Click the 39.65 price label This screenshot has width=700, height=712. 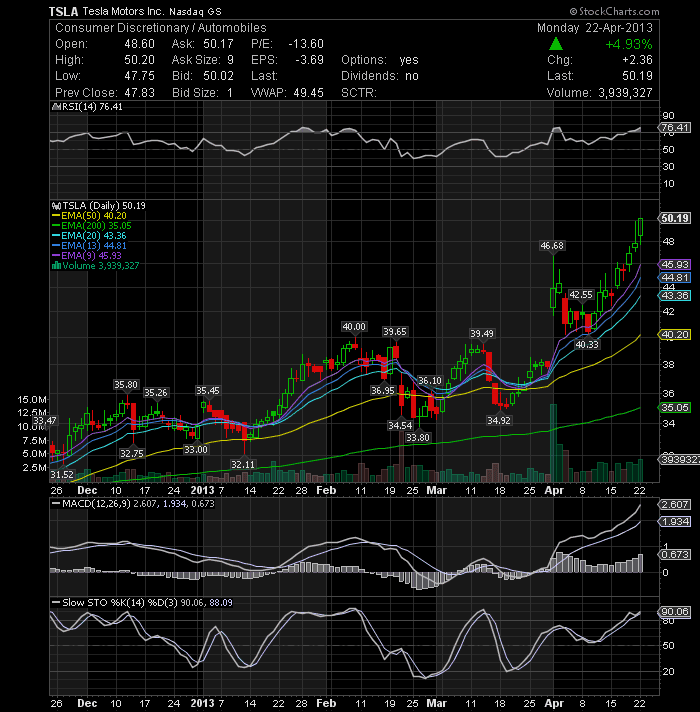[x=395, y=332]
